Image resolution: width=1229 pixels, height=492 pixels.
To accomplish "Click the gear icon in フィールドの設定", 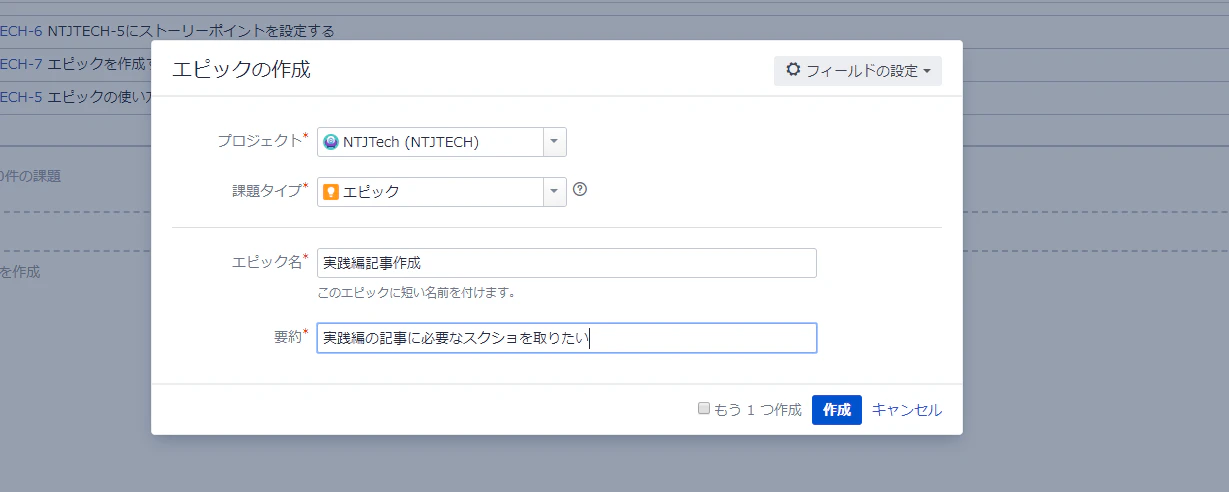I will click(x=793, y=71).
